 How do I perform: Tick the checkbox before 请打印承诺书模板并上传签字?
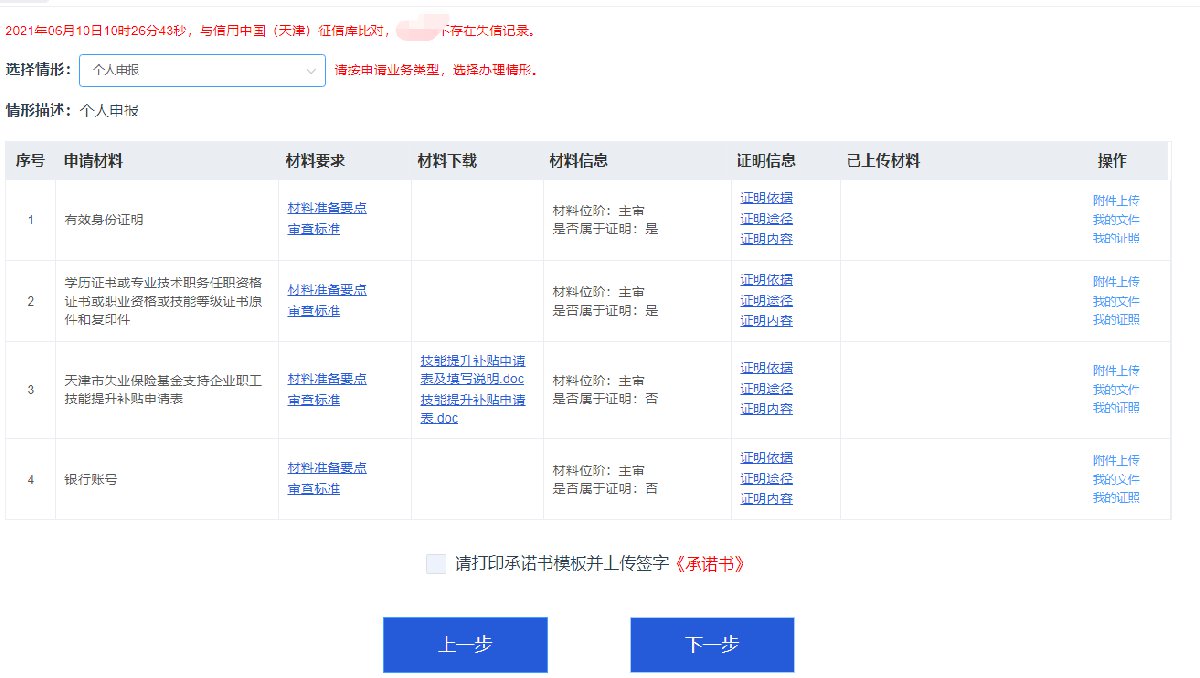click(x=435, y=564)
